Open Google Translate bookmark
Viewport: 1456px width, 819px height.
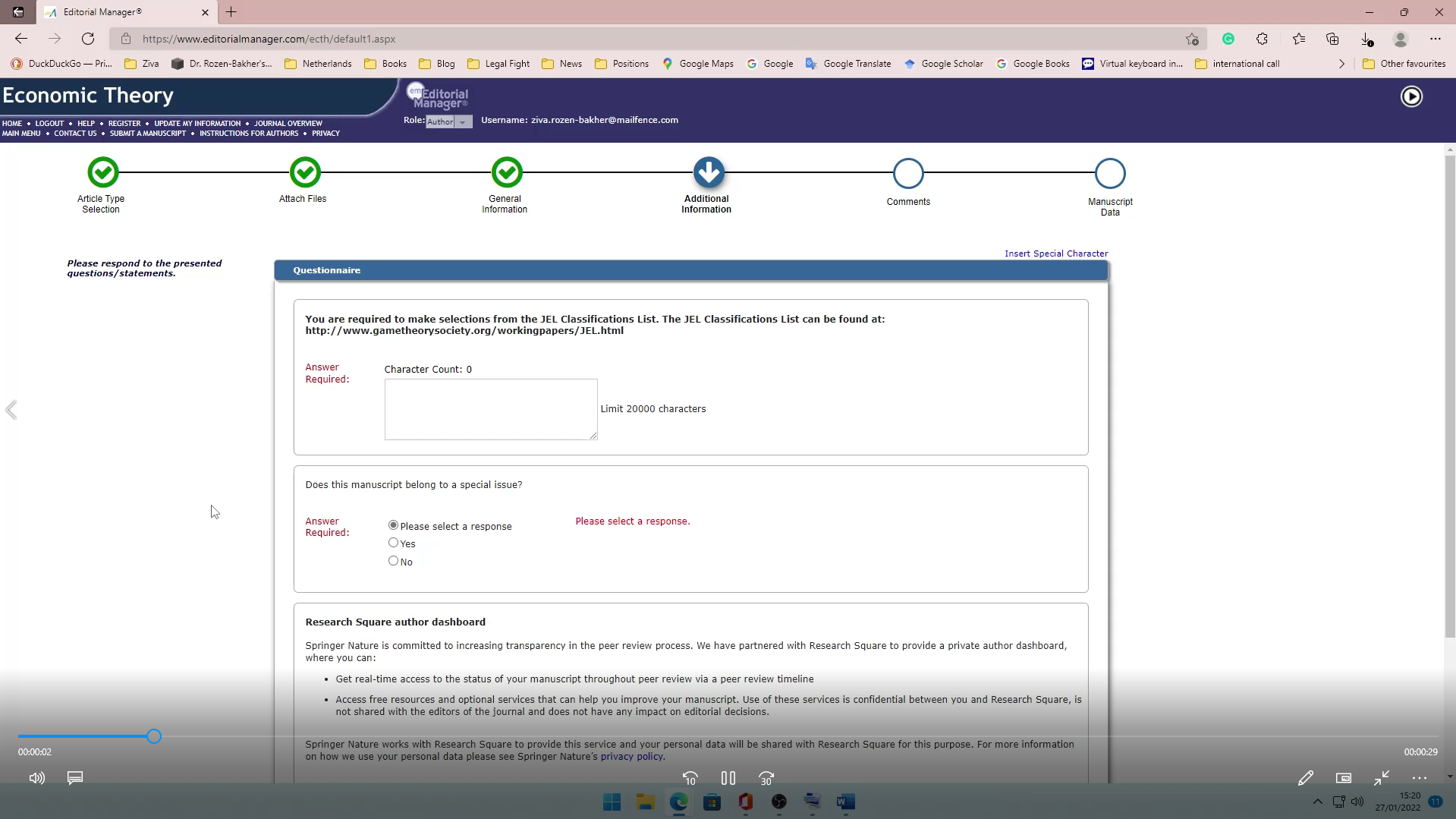[x=848, y=64]
